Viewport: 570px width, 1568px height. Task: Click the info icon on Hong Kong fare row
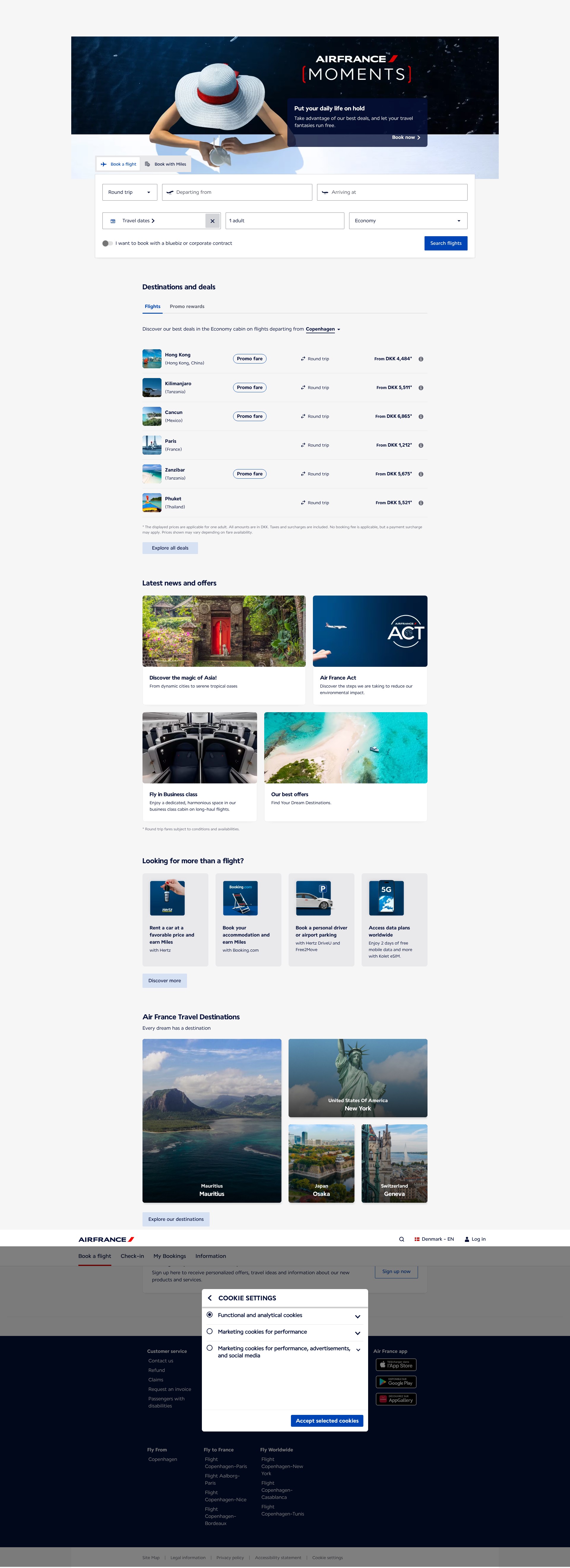point(421,359)
